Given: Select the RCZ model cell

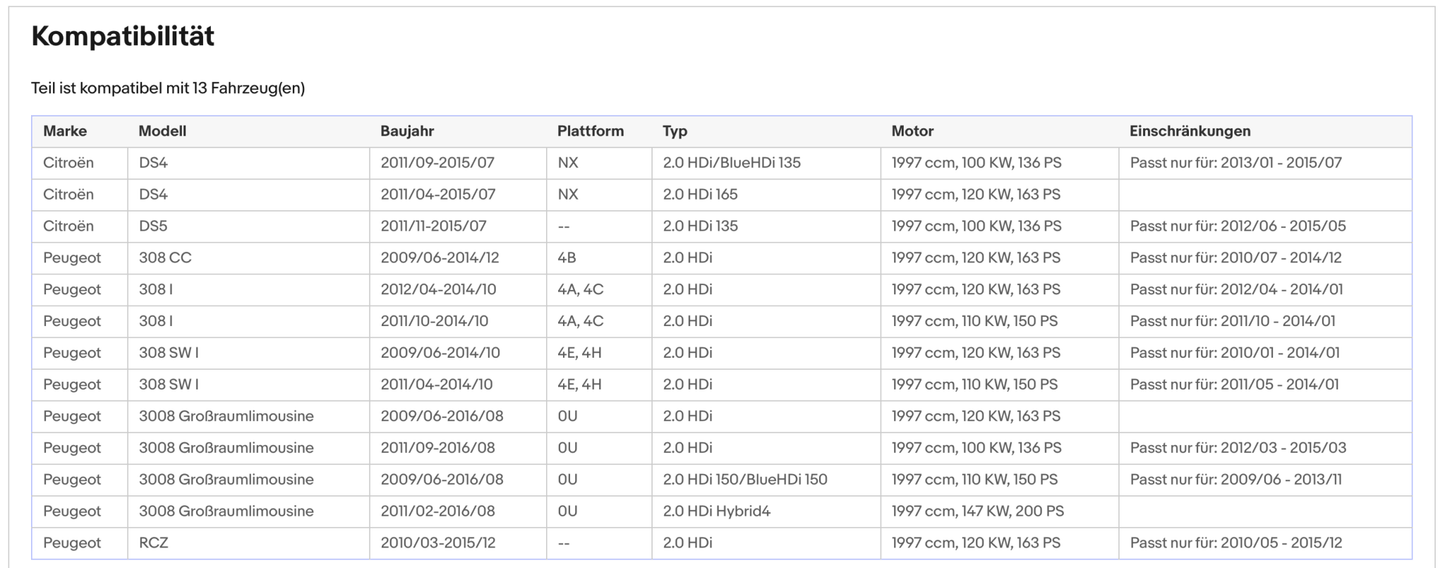Looking at the screenshot, I should click(x=155, y=543).
